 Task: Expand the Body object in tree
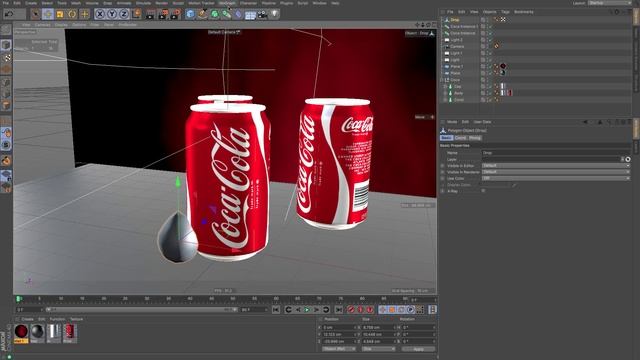[x=446, y=93]
